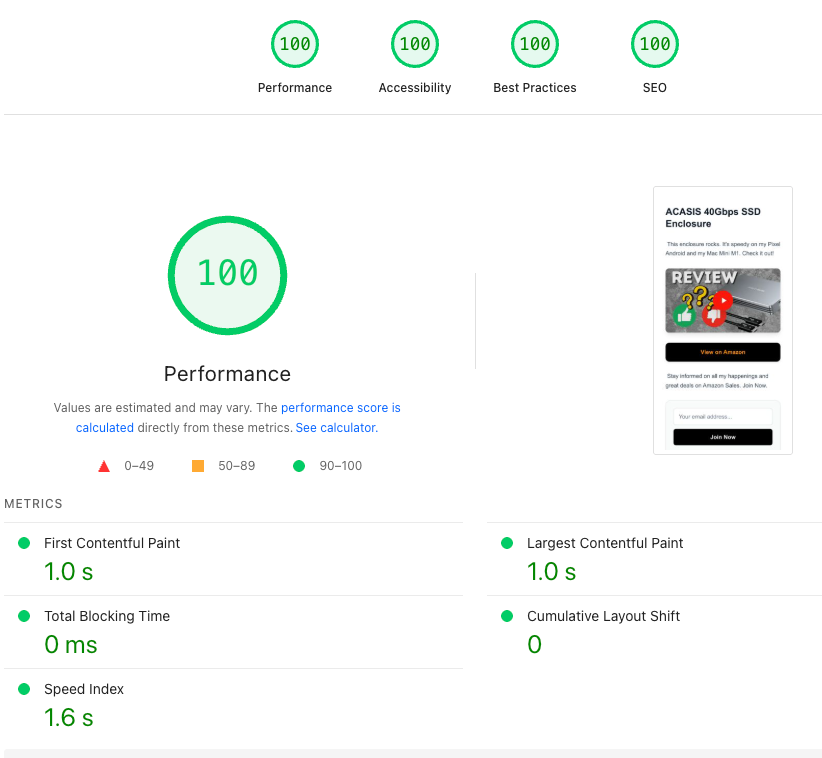This screenshot has width=822, height=758.
Task: Click the red triangle 0-49 legend icon
Action: click(104, 465)
